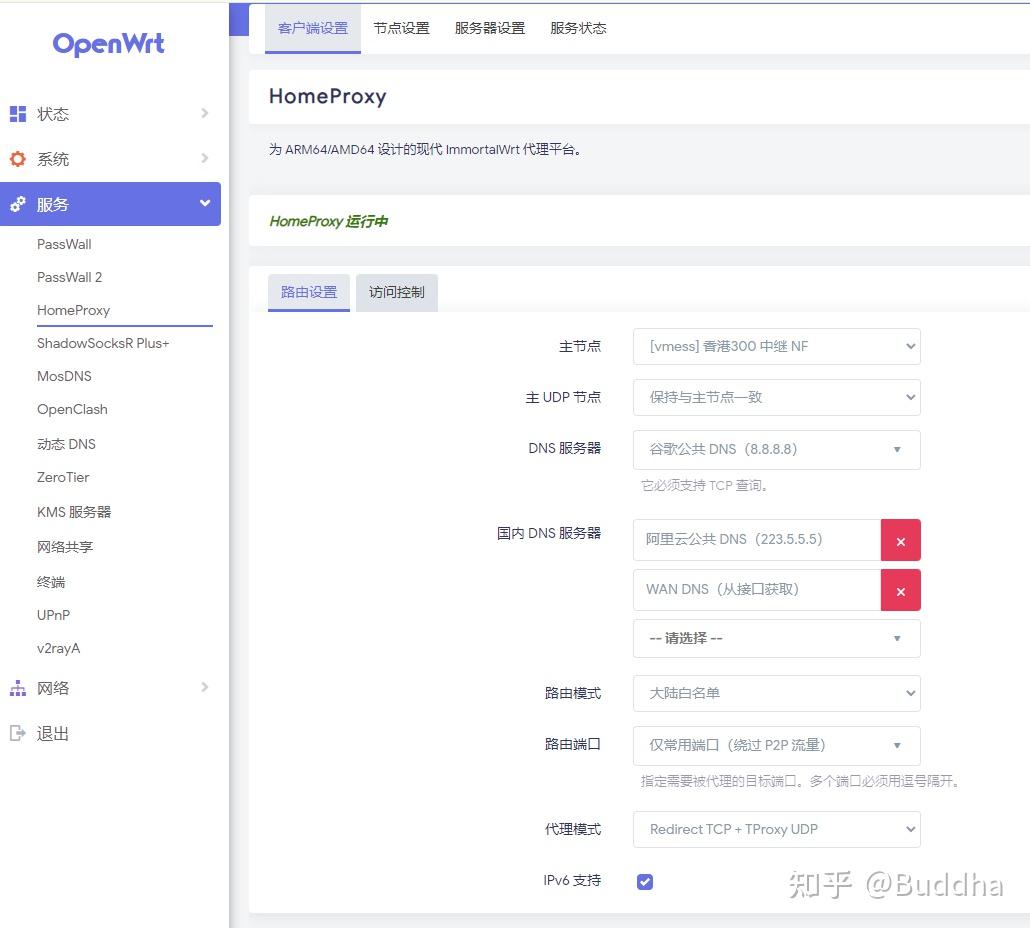This screenshot has height=928, width=1030.
Task: Click the 退出 logout icon
Action: (x=18, y=733)
